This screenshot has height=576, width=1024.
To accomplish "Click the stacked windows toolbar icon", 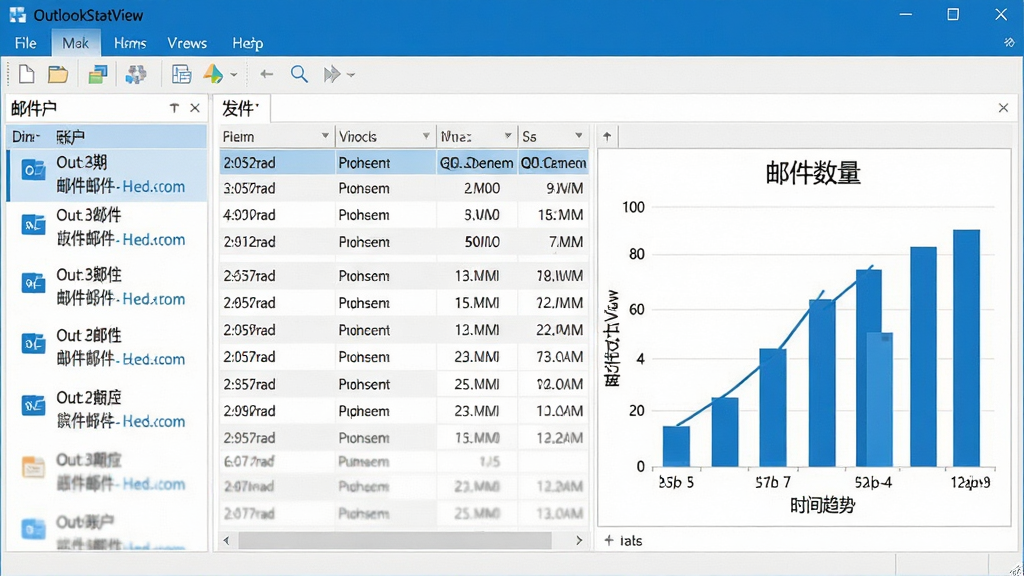I will [x=98, y=74].
